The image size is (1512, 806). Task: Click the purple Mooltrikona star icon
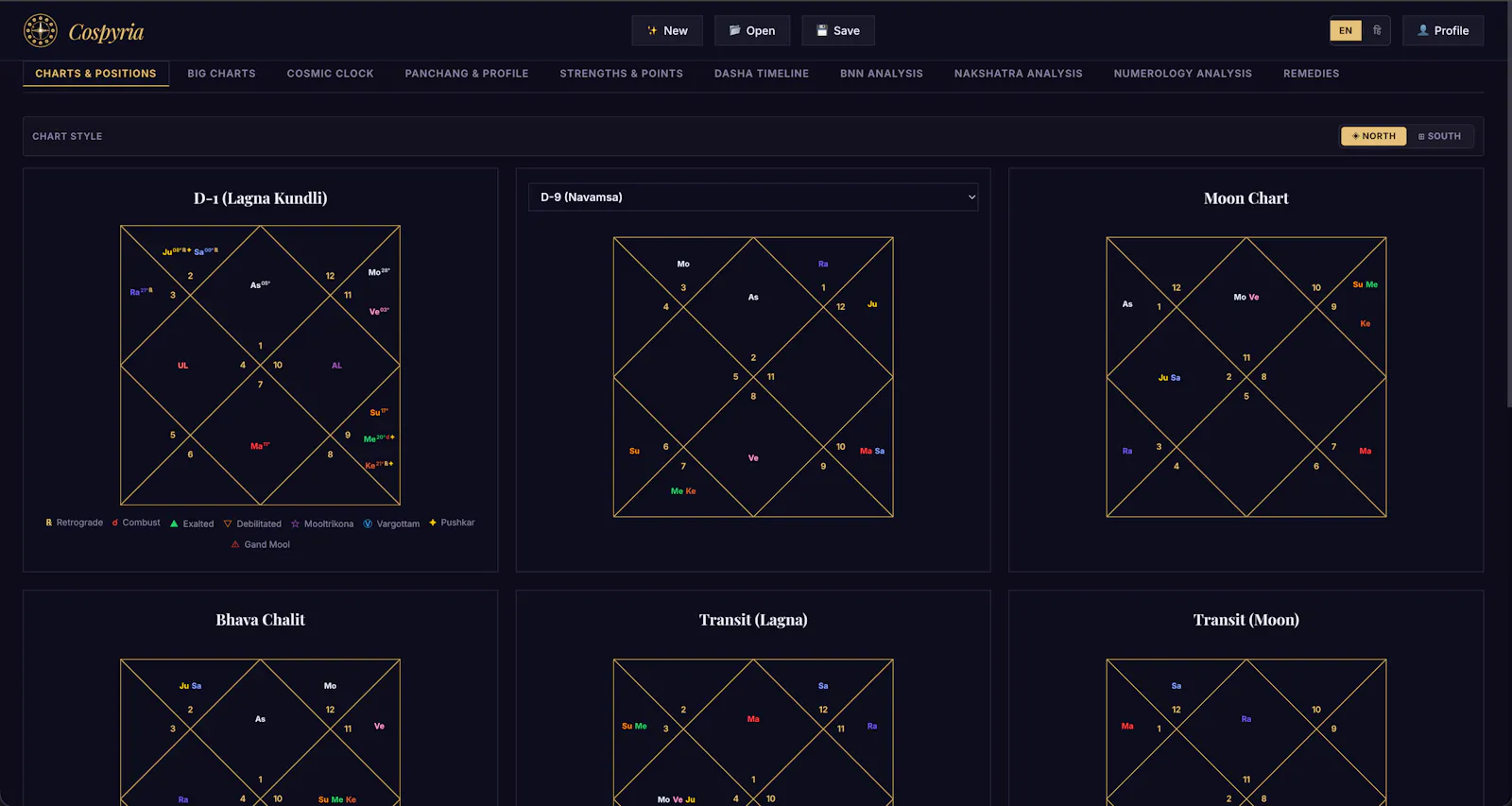point(295,523)
